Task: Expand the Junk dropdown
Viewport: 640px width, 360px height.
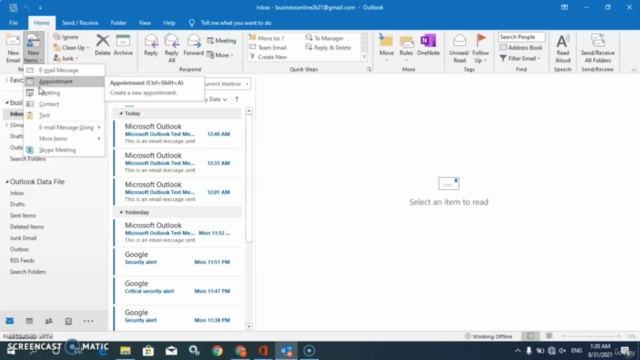Action: 66,58
